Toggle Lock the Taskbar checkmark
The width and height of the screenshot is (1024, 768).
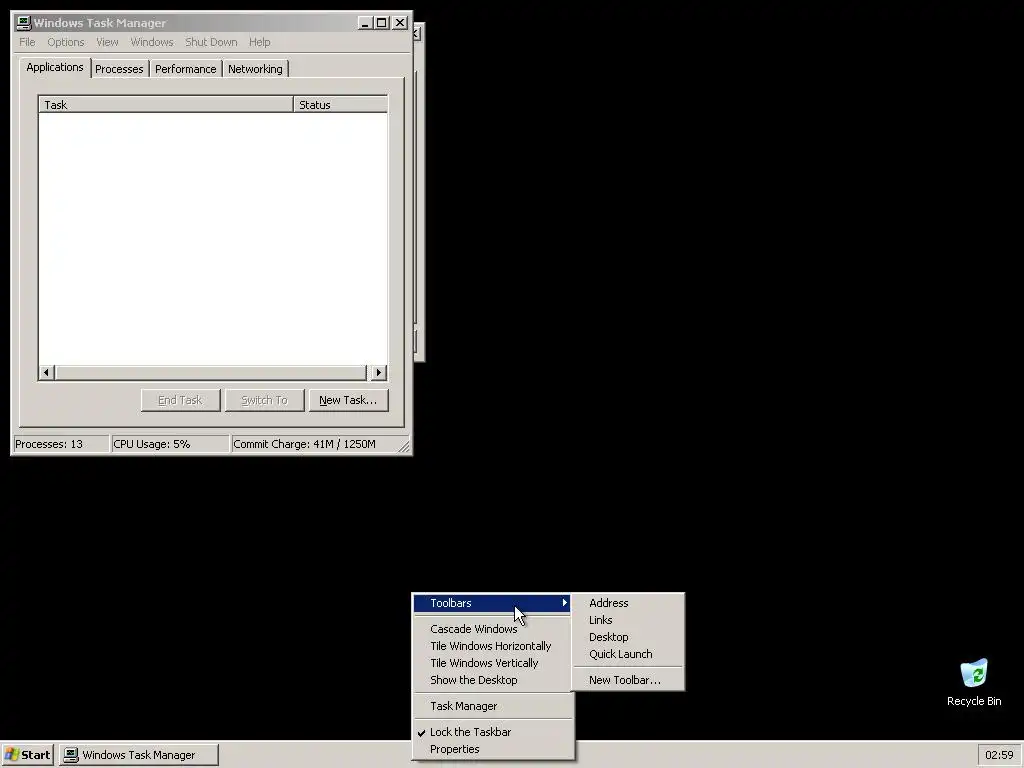pos(494,732)
